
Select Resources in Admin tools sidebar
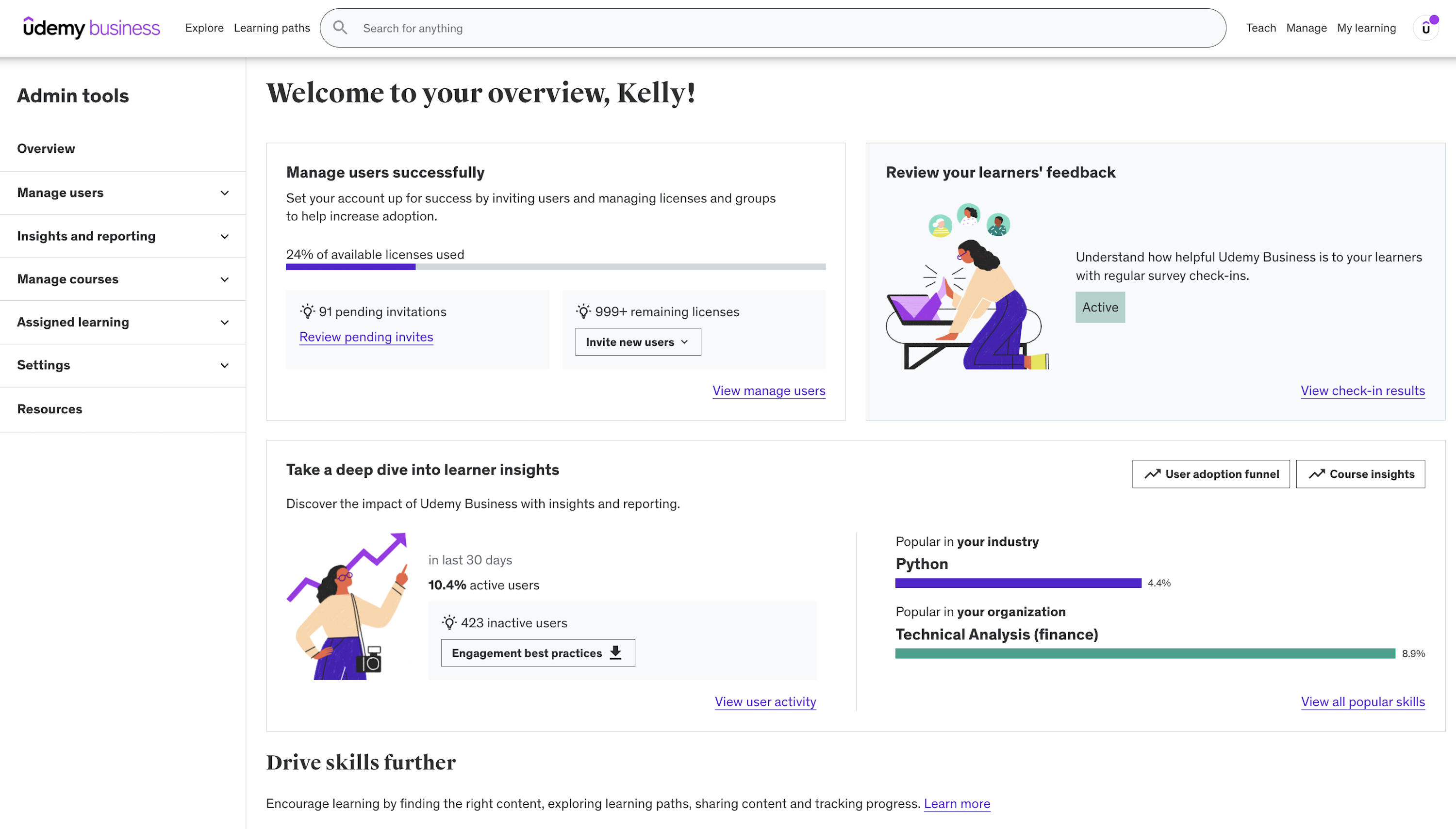point(50,409)
